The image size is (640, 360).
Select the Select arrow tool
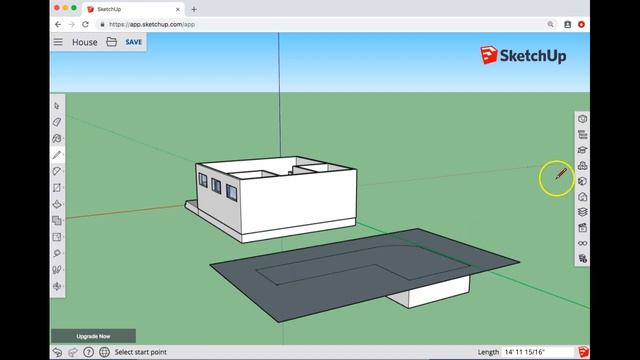click(x=57, y=106)
